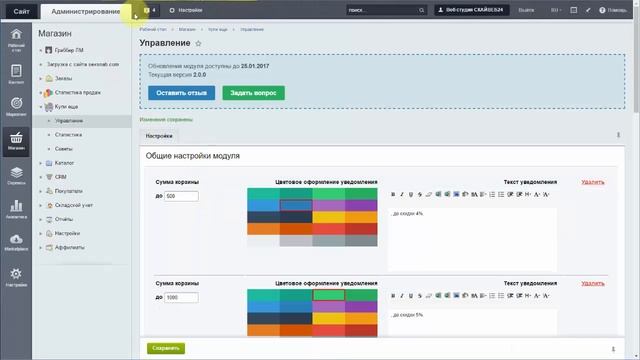
Task: Toggle Strikethrough in the 500 sum editor
Action: (x=420, y=194)
